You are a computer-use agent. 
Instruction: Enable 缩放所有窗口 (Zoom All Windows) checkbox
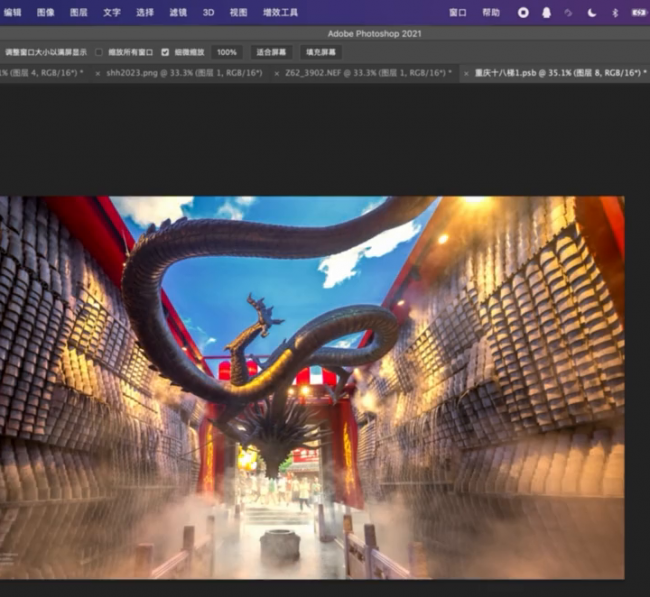99,52
